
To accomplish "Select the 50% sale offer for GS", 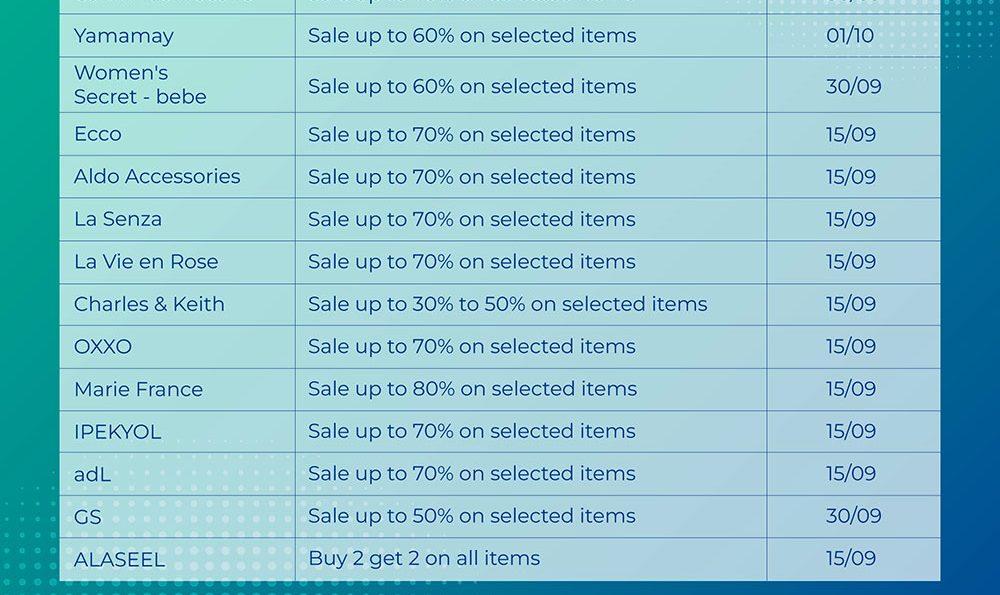I will 471,516.
